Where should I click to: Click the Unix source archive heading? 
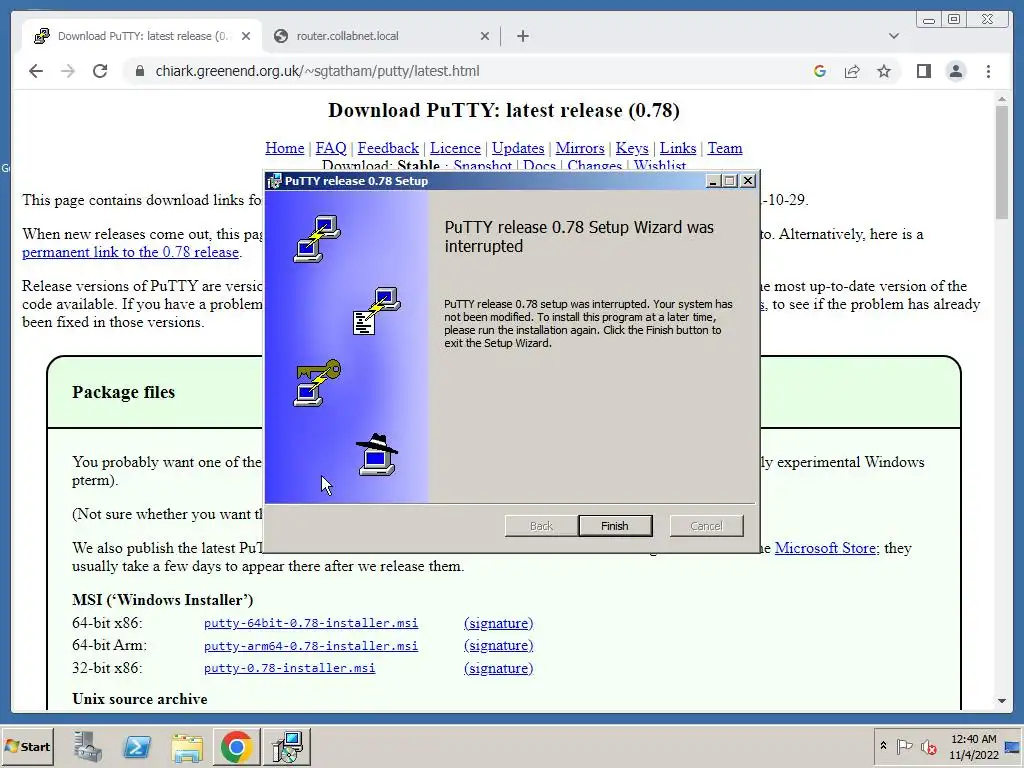pos(140,699)
